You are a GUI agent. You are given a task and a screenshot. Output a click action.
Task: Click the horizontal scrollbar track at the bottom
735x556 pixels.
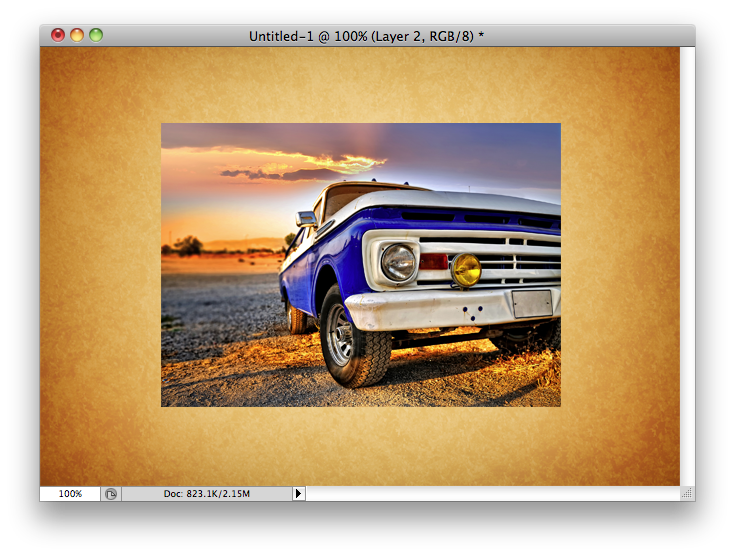[x=493, y=494]
